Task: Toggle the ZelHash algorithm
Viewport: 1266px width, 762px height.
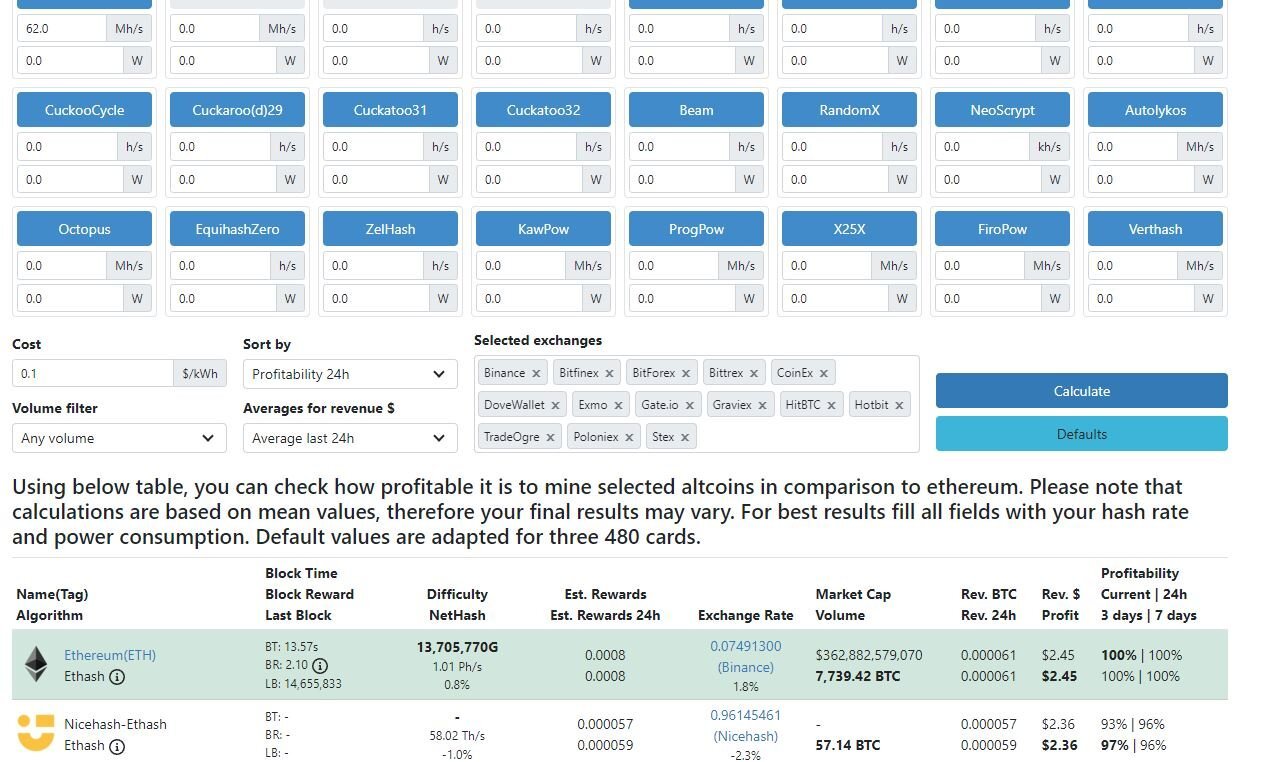Action: [390, 229]
